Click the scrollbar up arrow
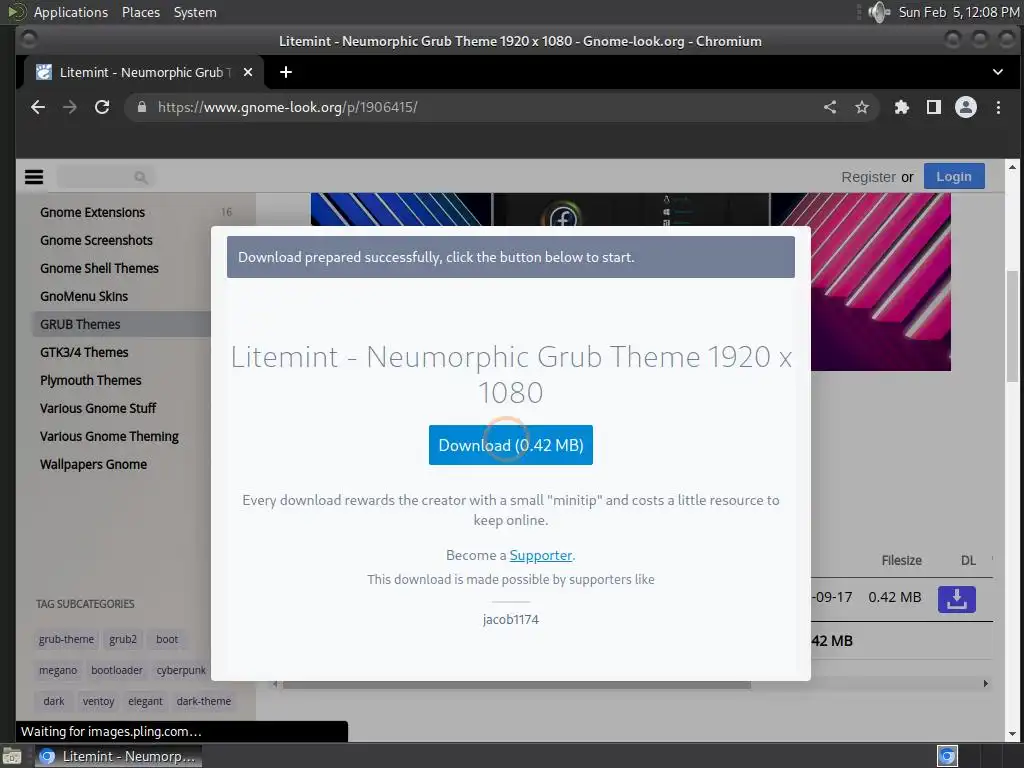The image size is (1024, 768). 1012,167
